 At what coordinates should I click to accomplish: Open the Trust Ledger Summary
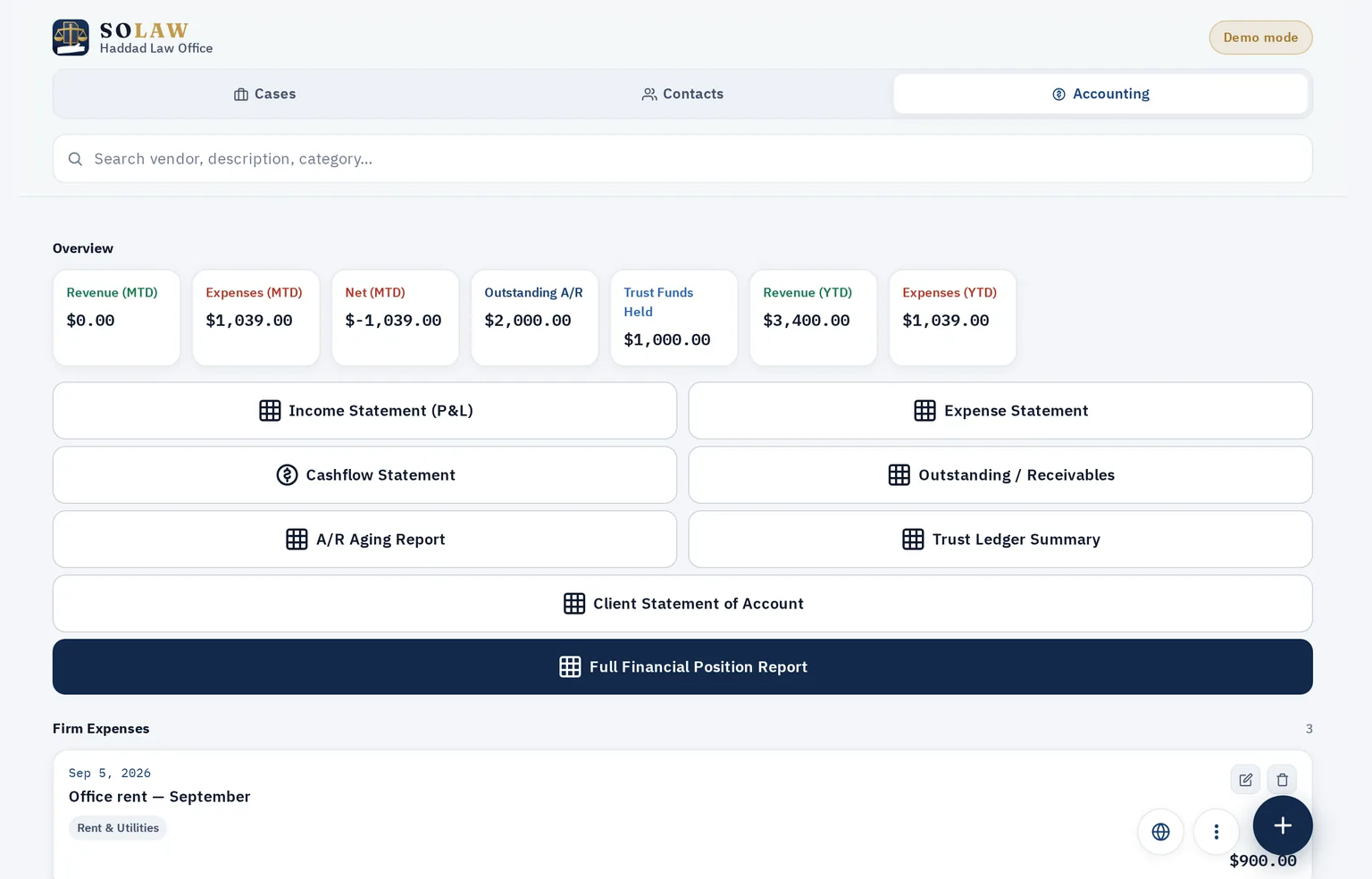click(1000, 540)
